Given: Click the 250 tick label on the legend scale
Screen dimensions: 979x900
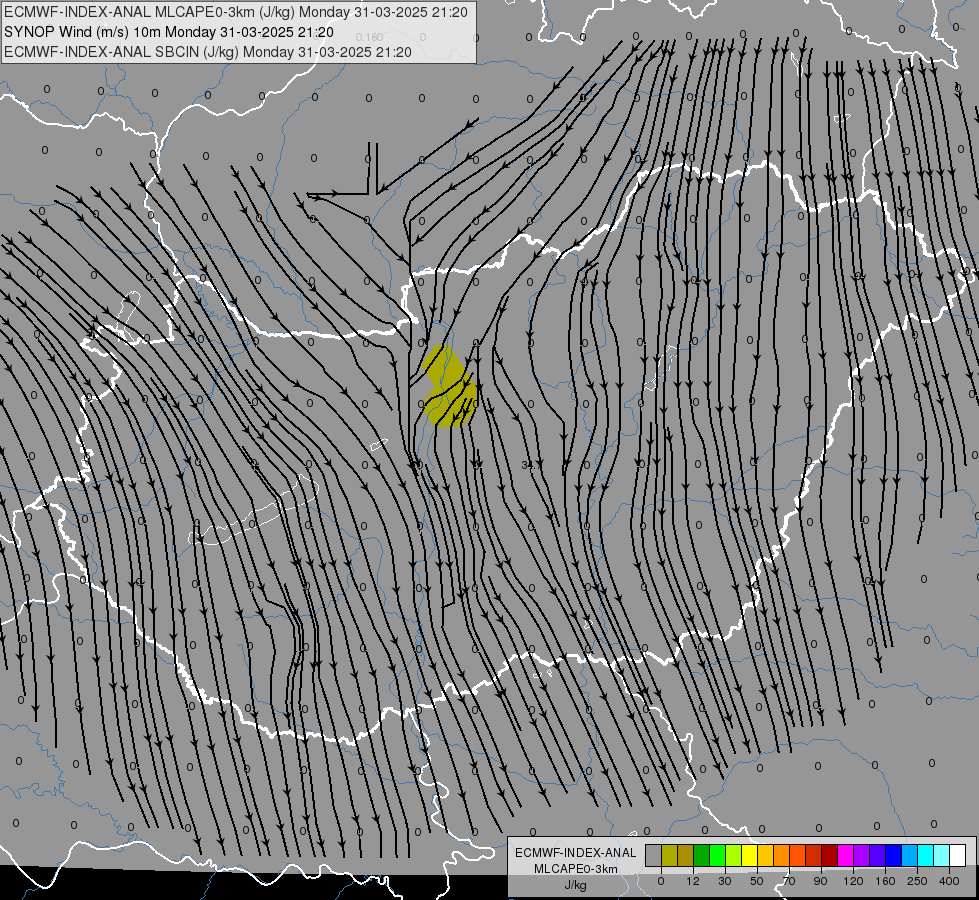Looking at the screenshot, I should (x=918, y=881).
